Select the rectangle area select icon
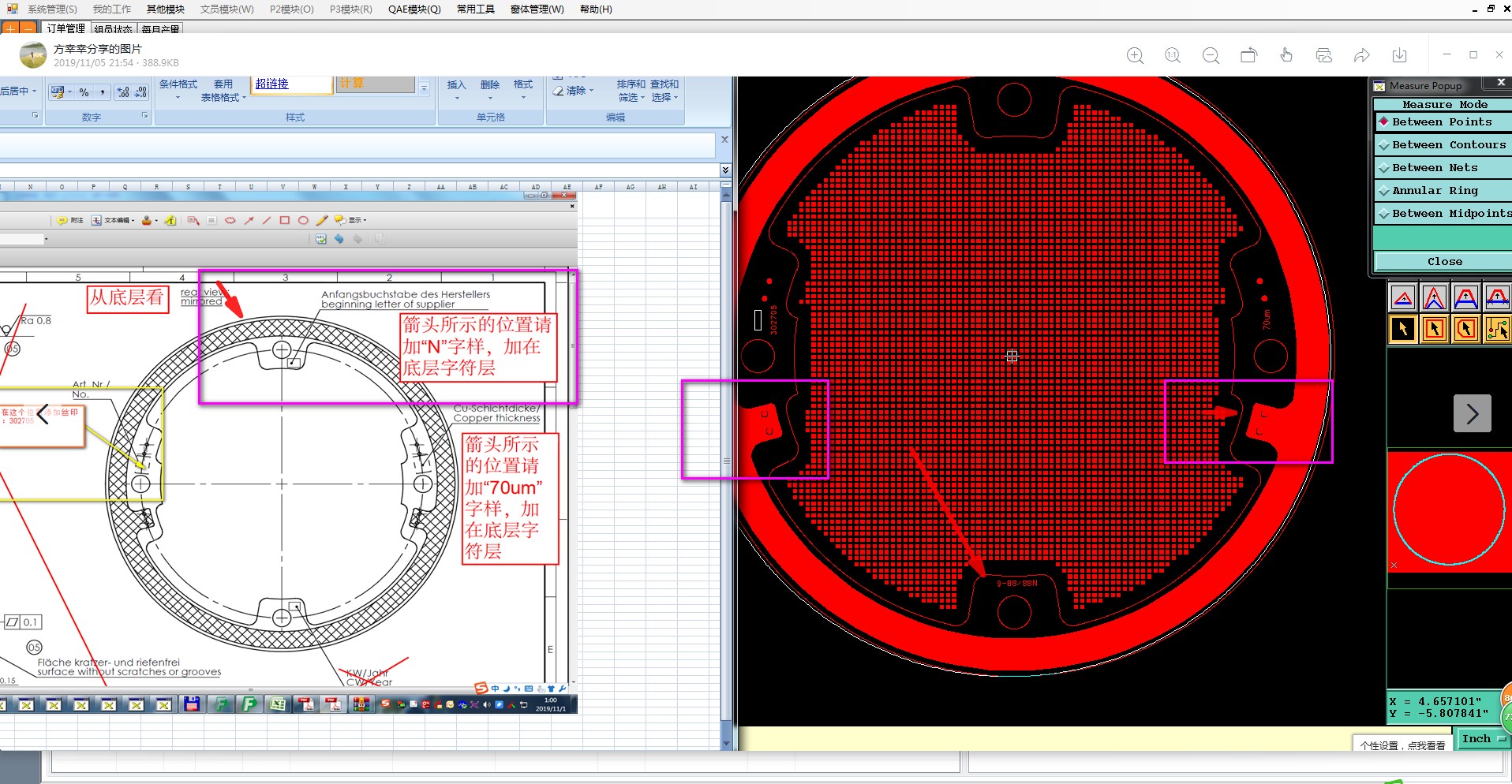 pos(1435,329)
